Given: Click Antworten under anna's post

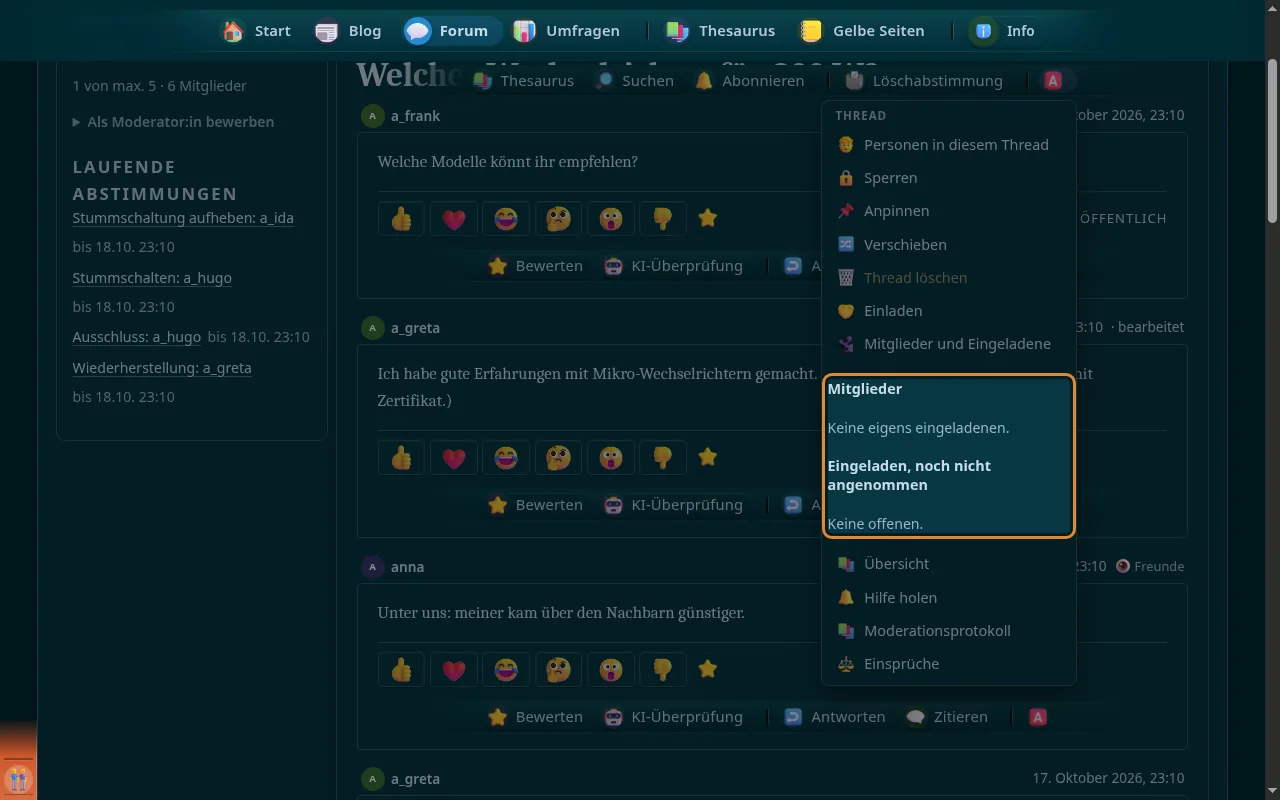Looking at the screenshot, I should pyautogui.click(x=835, y=717).
